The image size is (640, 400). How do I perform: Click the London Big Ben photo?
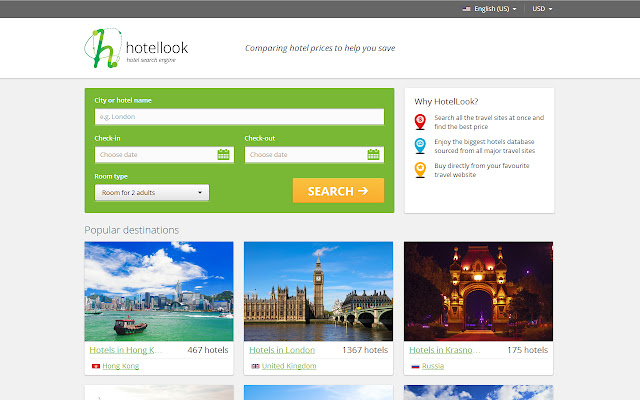tap(318, 291)
